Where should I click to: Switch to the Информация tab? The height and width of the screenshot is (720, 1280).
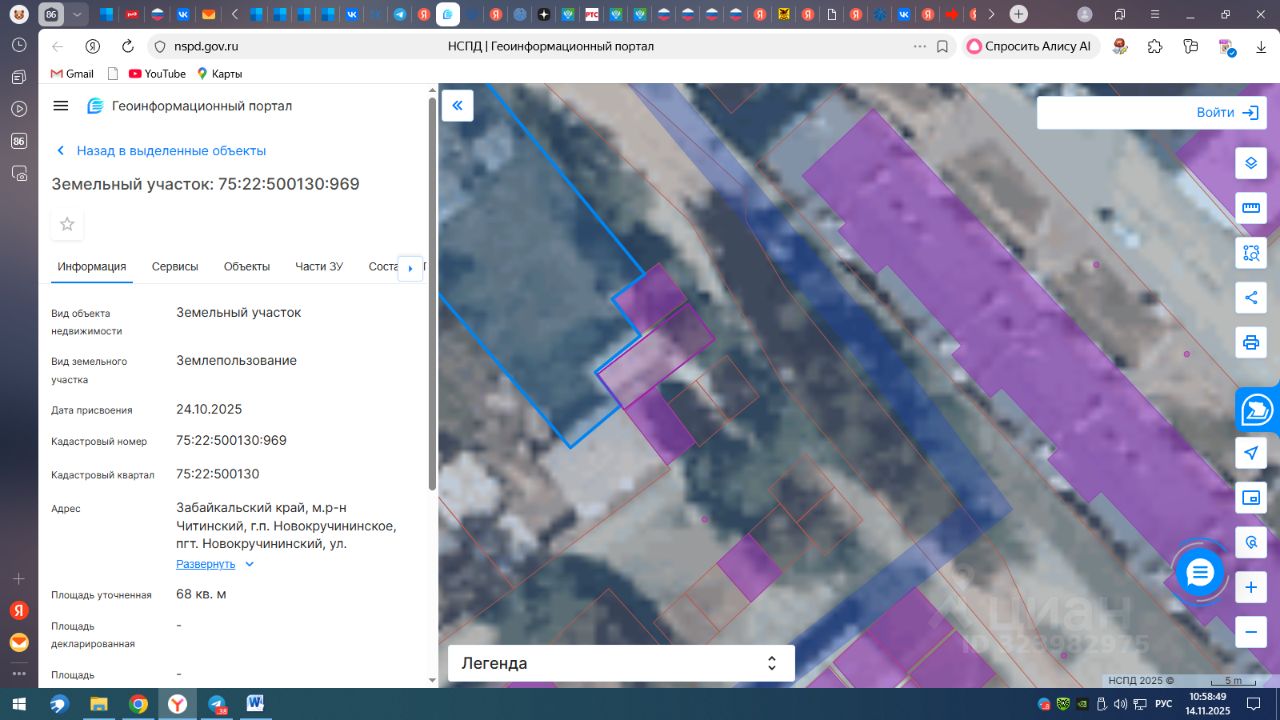[92, 267]
